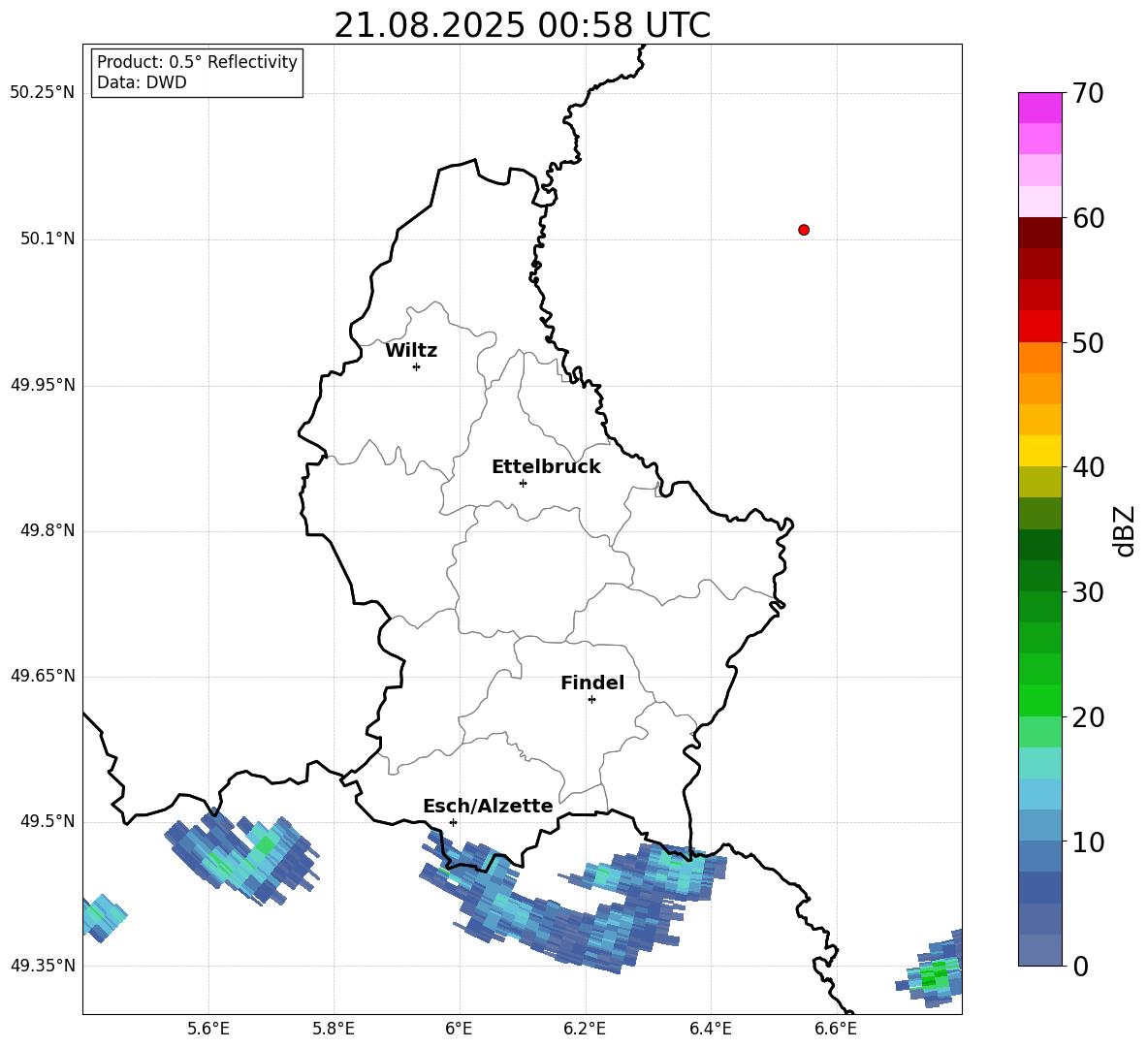The image size is (1148, 1048).
Task: Click the bright green colorbar segment just above 20
Action: (x=1039, y=700)
